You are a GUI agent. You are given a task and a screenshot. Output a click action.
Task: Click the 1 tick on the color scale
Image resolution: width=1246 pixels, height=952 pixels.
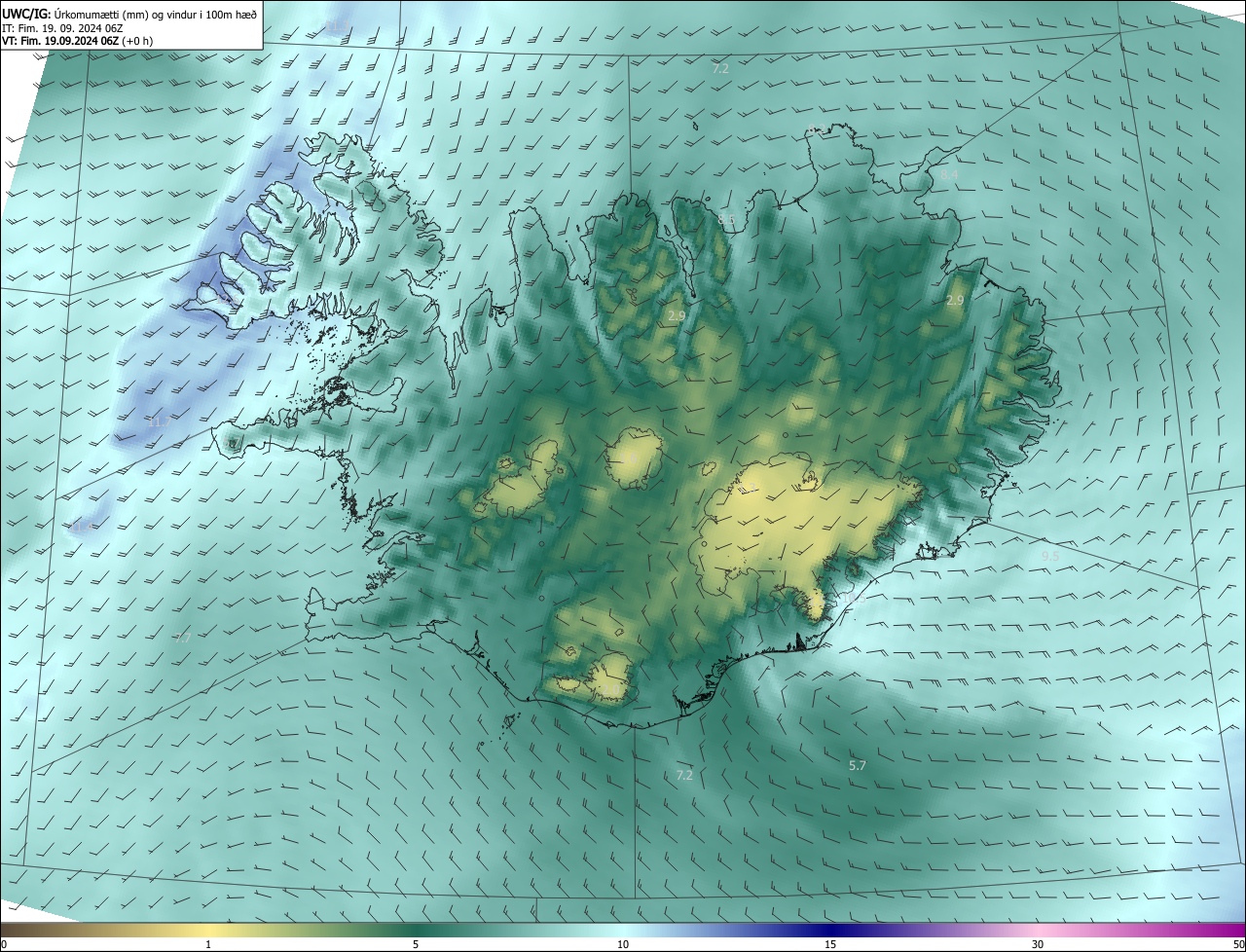tap(208, 944)
